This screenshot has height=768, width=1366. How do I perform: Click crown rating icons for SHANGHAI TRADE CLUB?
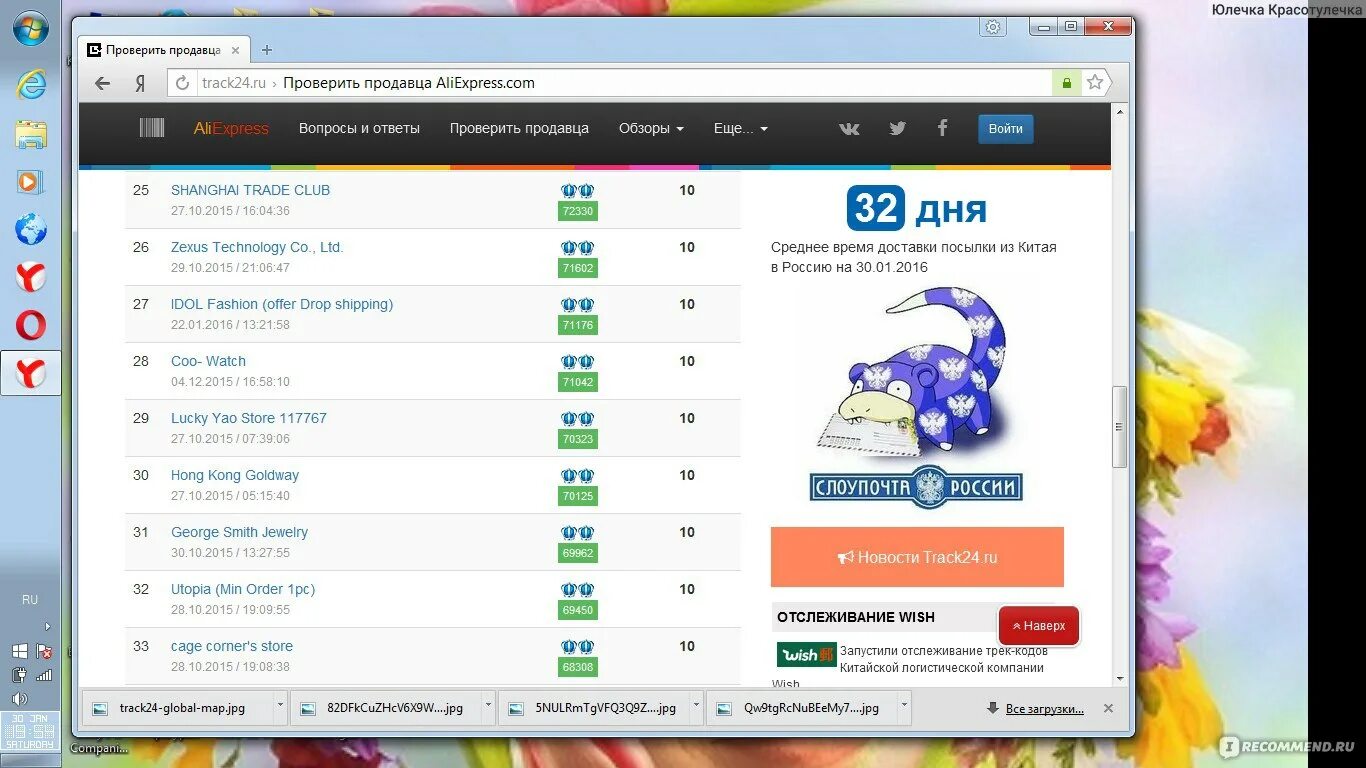click(577, 190)
